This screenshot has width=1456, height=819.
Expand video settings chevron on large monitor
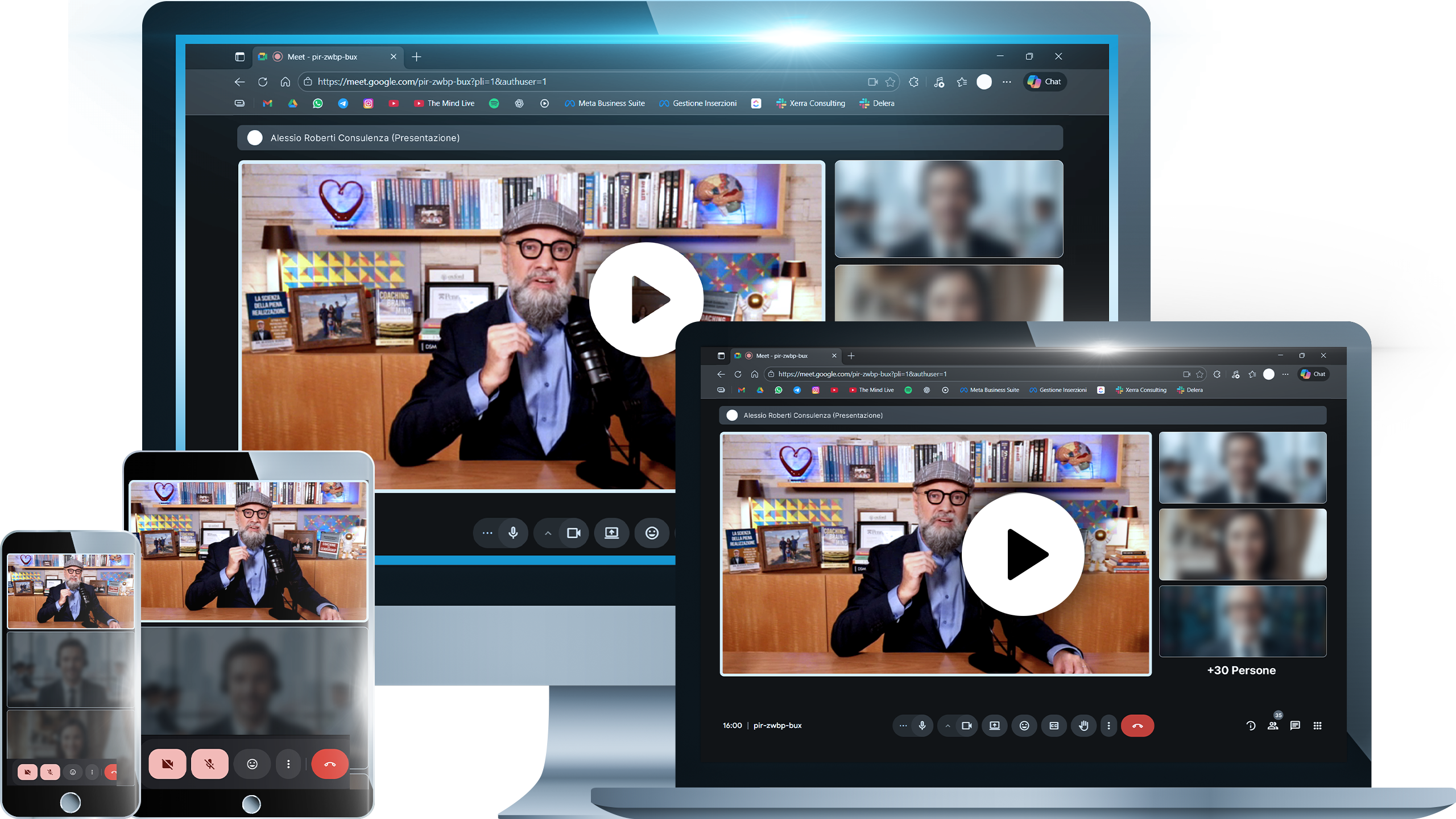[x=548, y=533]
